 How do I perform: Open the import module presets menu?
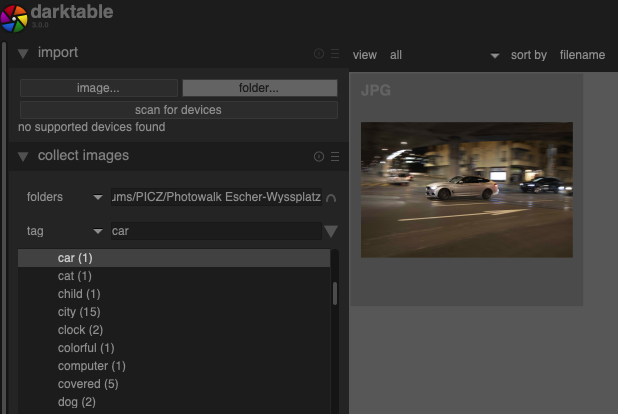tap(335, 54)
